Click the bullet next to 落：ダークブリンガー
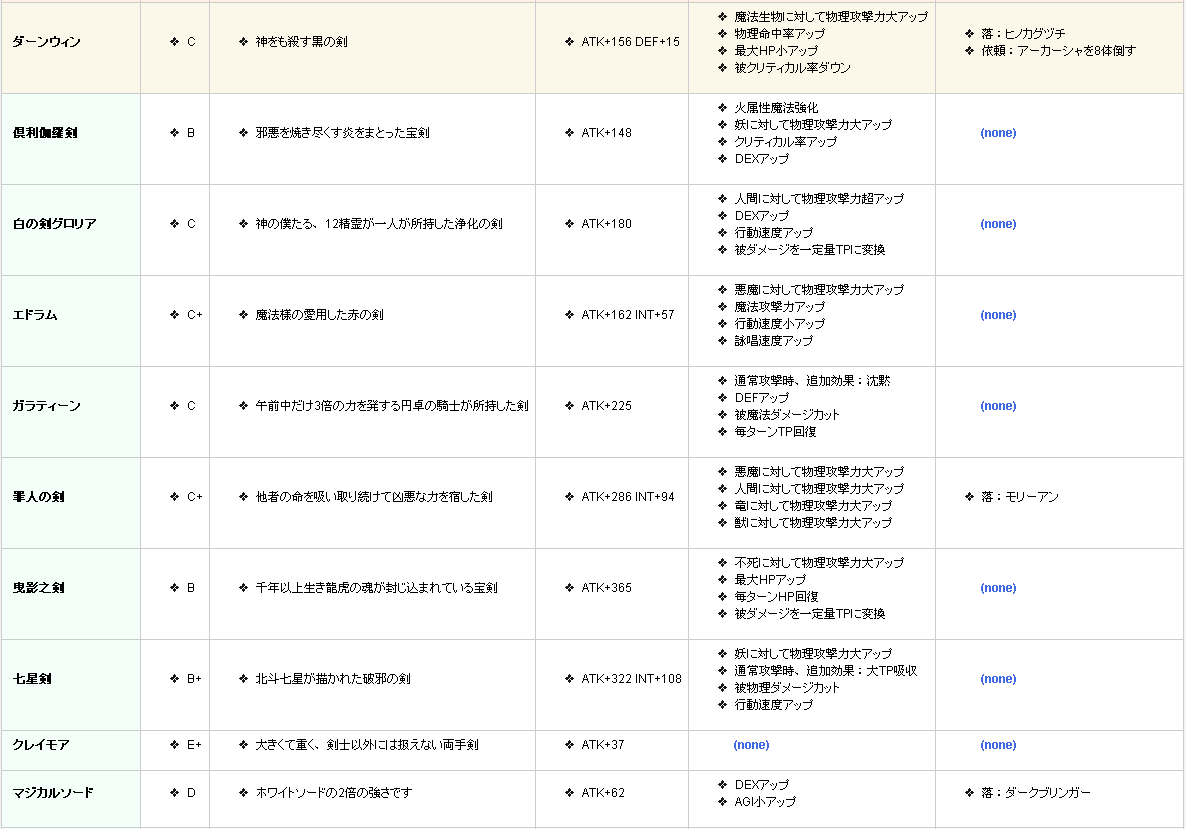 [x=969, y=793]
